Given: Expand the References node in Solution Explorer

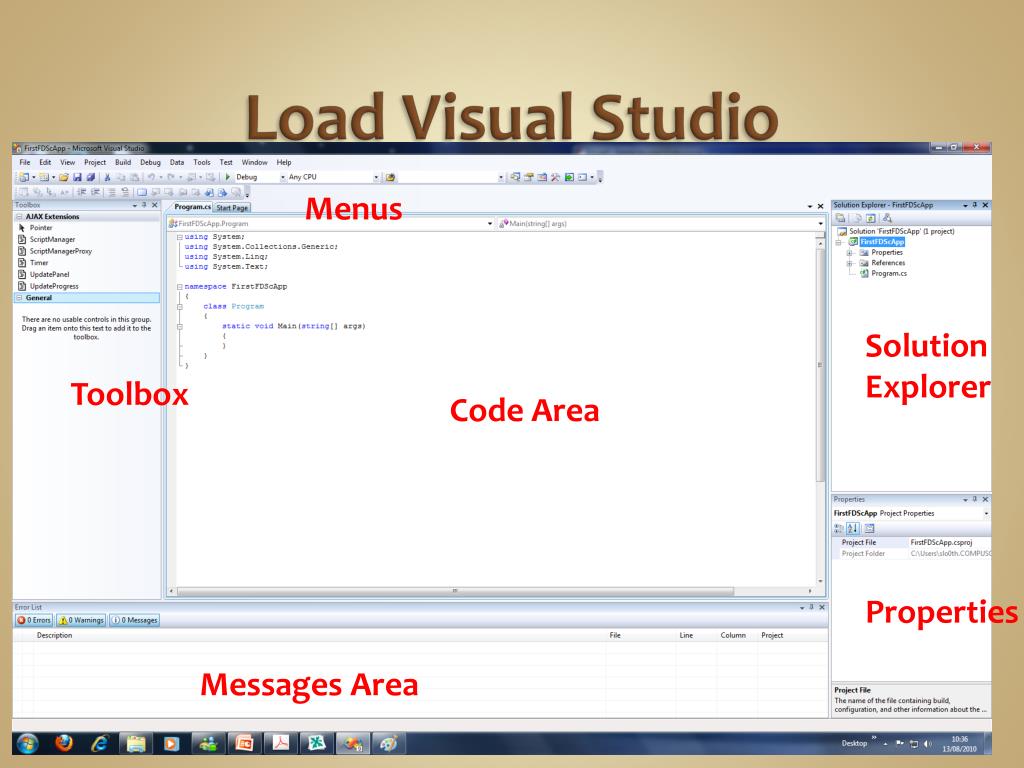Looking at the screenshot, I should (x=850, y=263).
